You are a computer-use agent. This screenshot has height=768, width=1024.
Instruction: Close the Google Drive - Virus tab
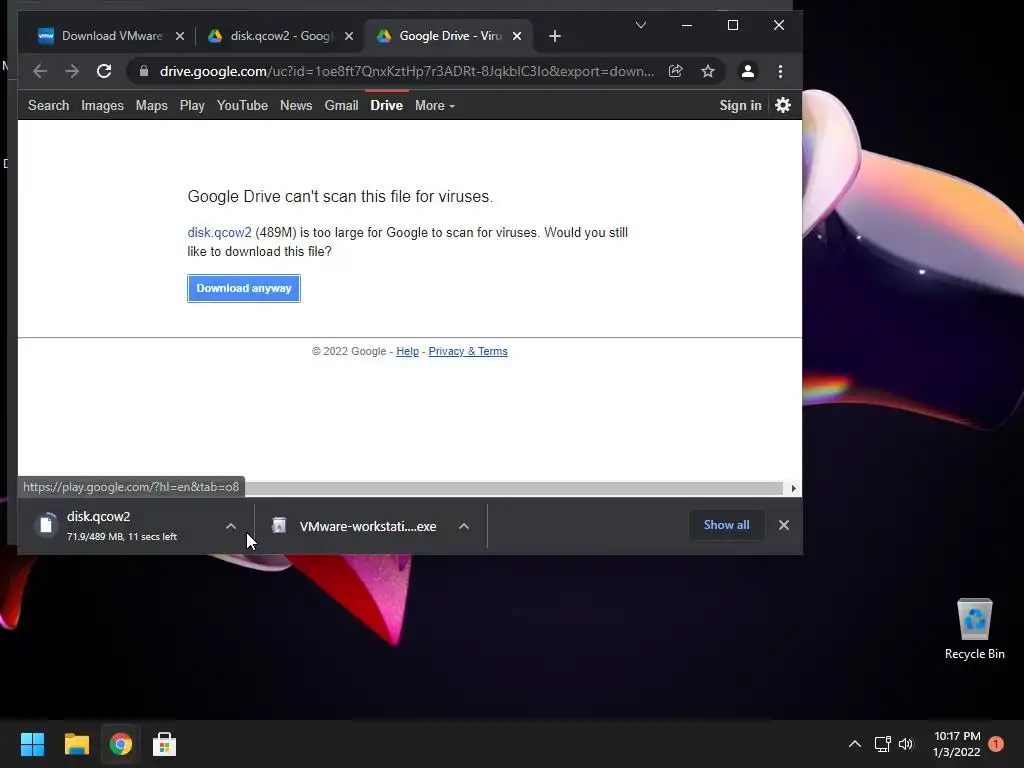517,36
